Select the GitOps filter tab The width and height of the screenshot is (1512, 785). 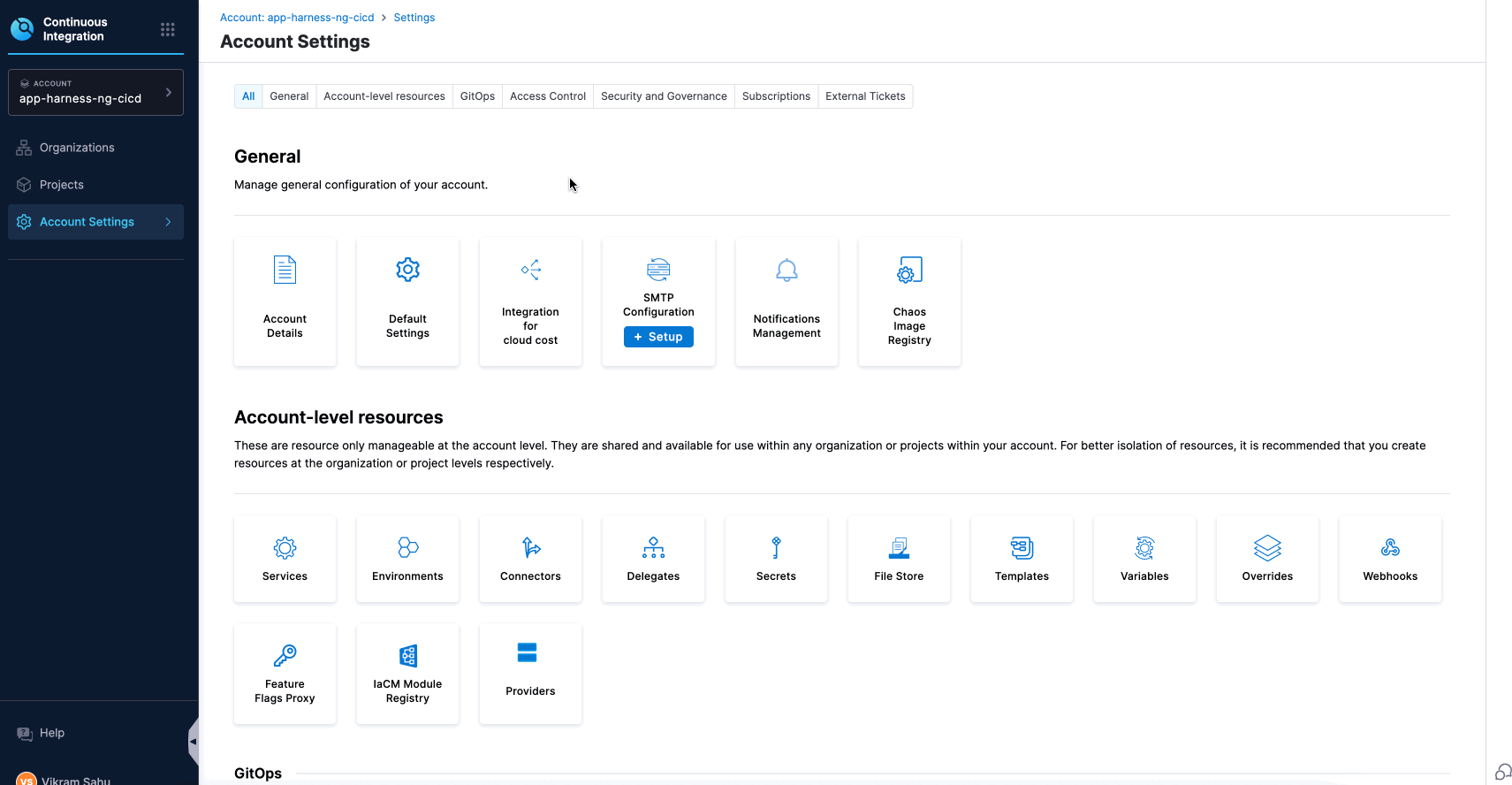(x=477, y=96)
